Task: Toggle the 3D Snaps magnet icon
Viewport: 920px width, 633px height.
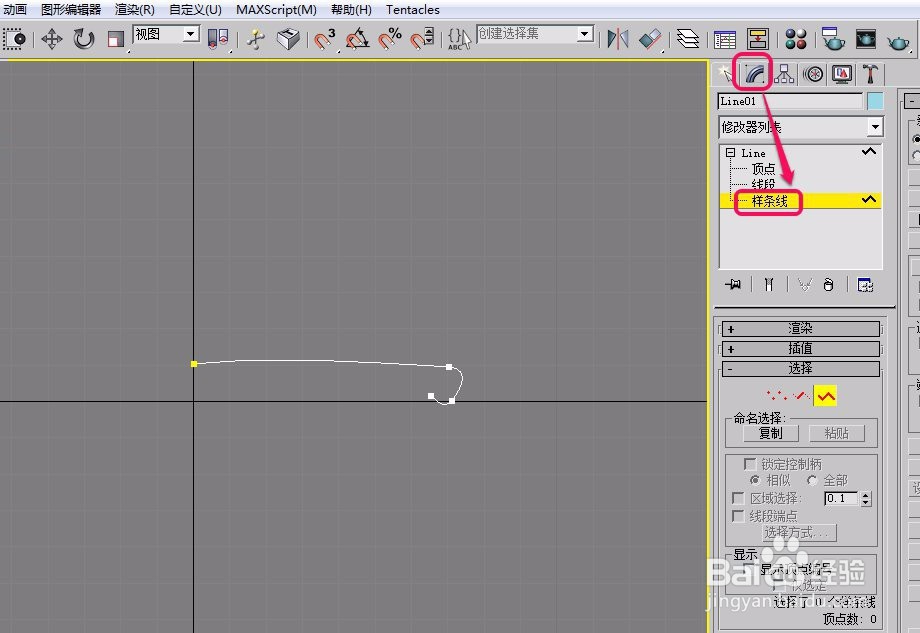Action: (x=323, y=39)
